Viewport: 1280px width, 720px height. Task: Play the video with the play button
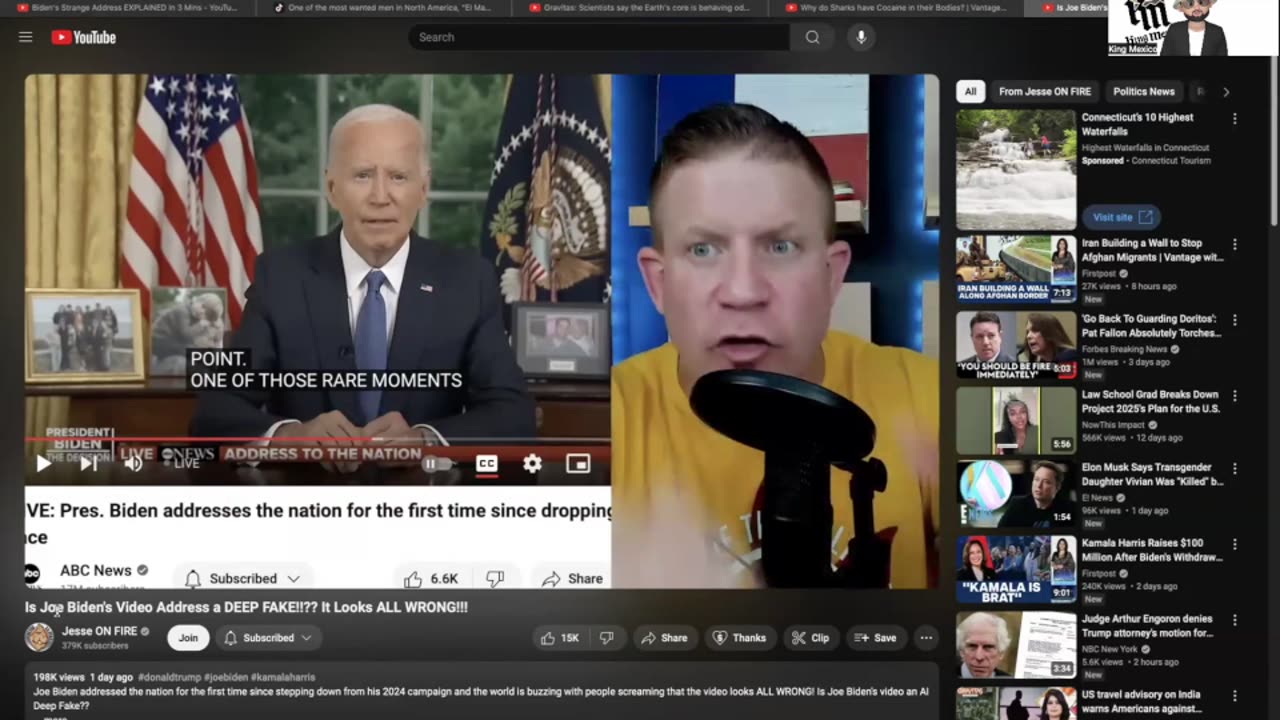point(44,463)
